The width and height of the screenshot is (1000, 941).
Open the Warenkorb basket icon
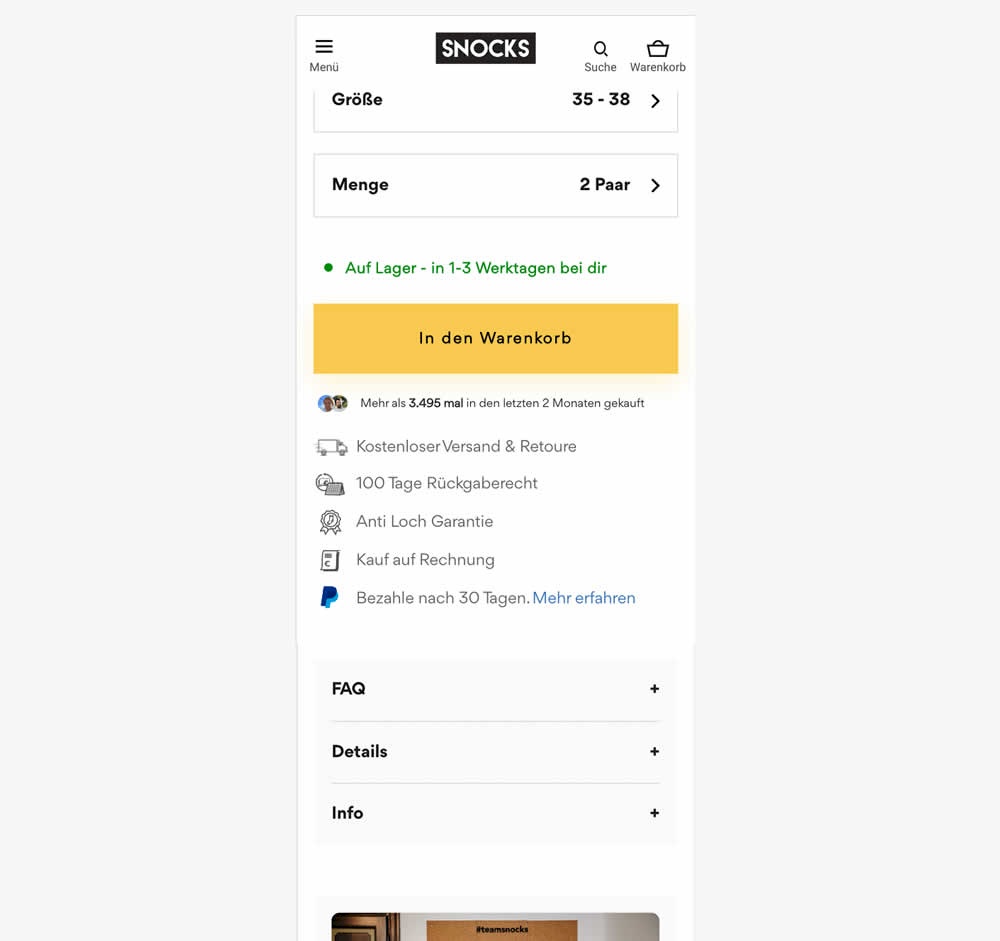(x=657, y=49)
